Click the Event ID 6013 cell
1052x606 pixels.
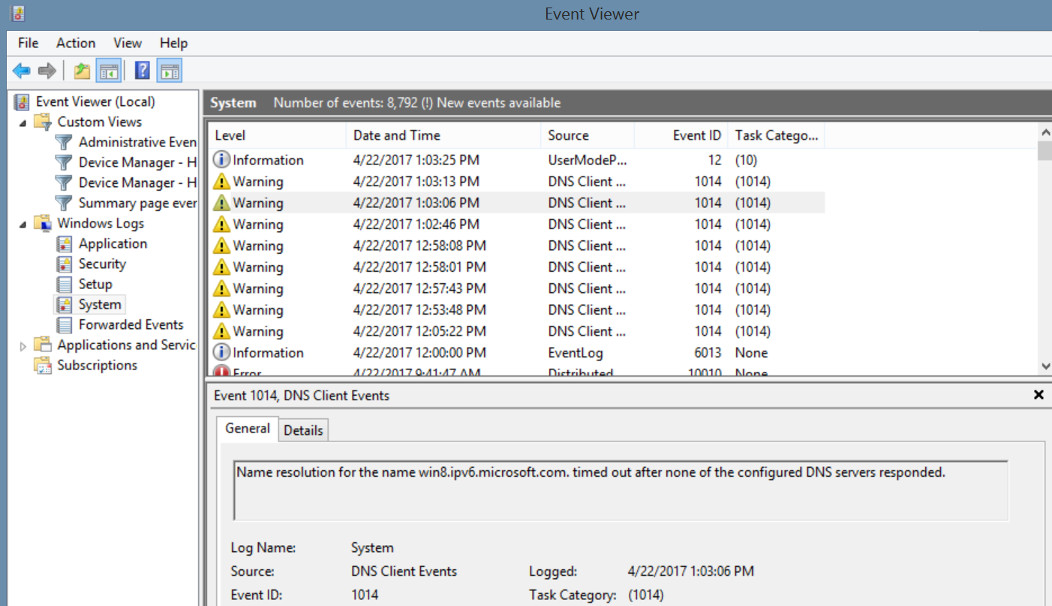tap(707, 352)
